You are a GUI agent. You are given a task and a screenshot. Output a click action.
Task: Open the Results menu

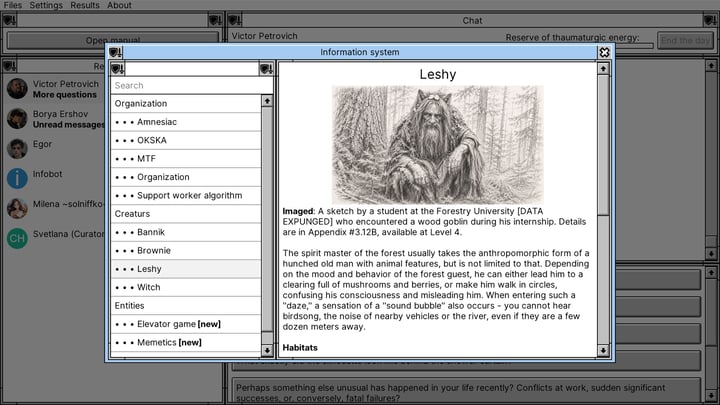[x=84, y=5]
